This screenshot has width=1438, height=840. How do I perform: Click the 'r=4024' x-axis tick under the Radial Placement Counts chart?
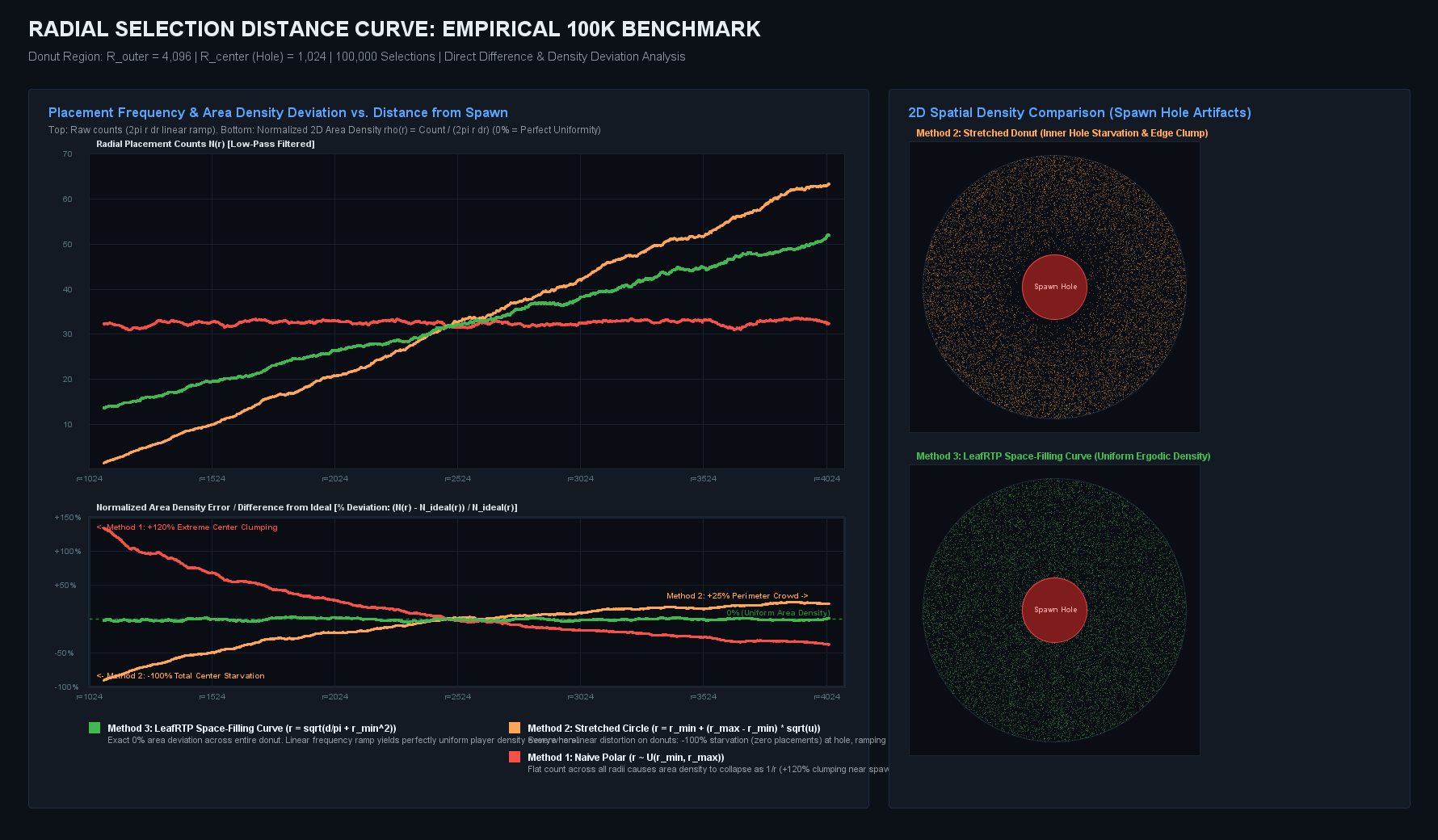pyautogui.click(x=827, y=479)
